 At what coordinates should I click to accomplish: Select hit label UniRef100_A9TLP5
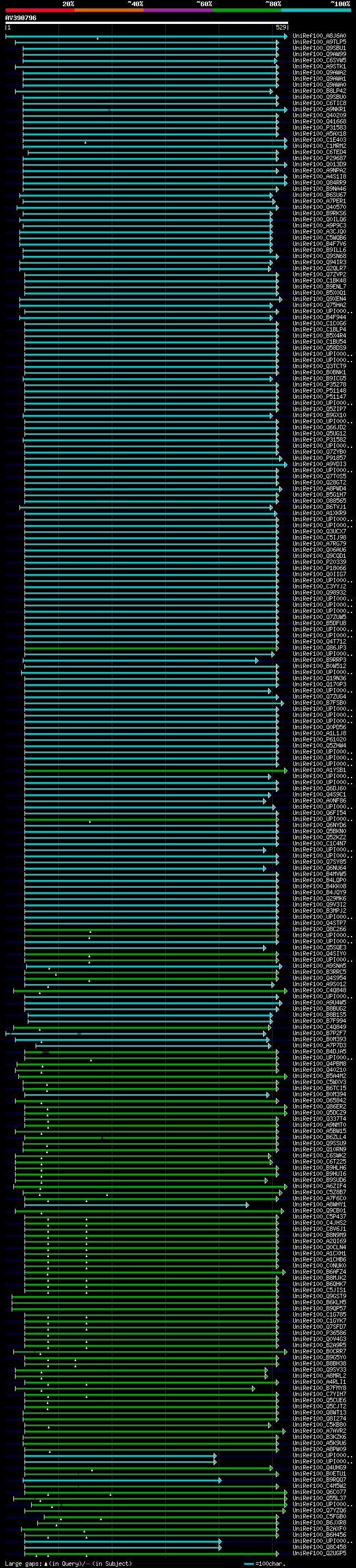[x=319, y=42]
